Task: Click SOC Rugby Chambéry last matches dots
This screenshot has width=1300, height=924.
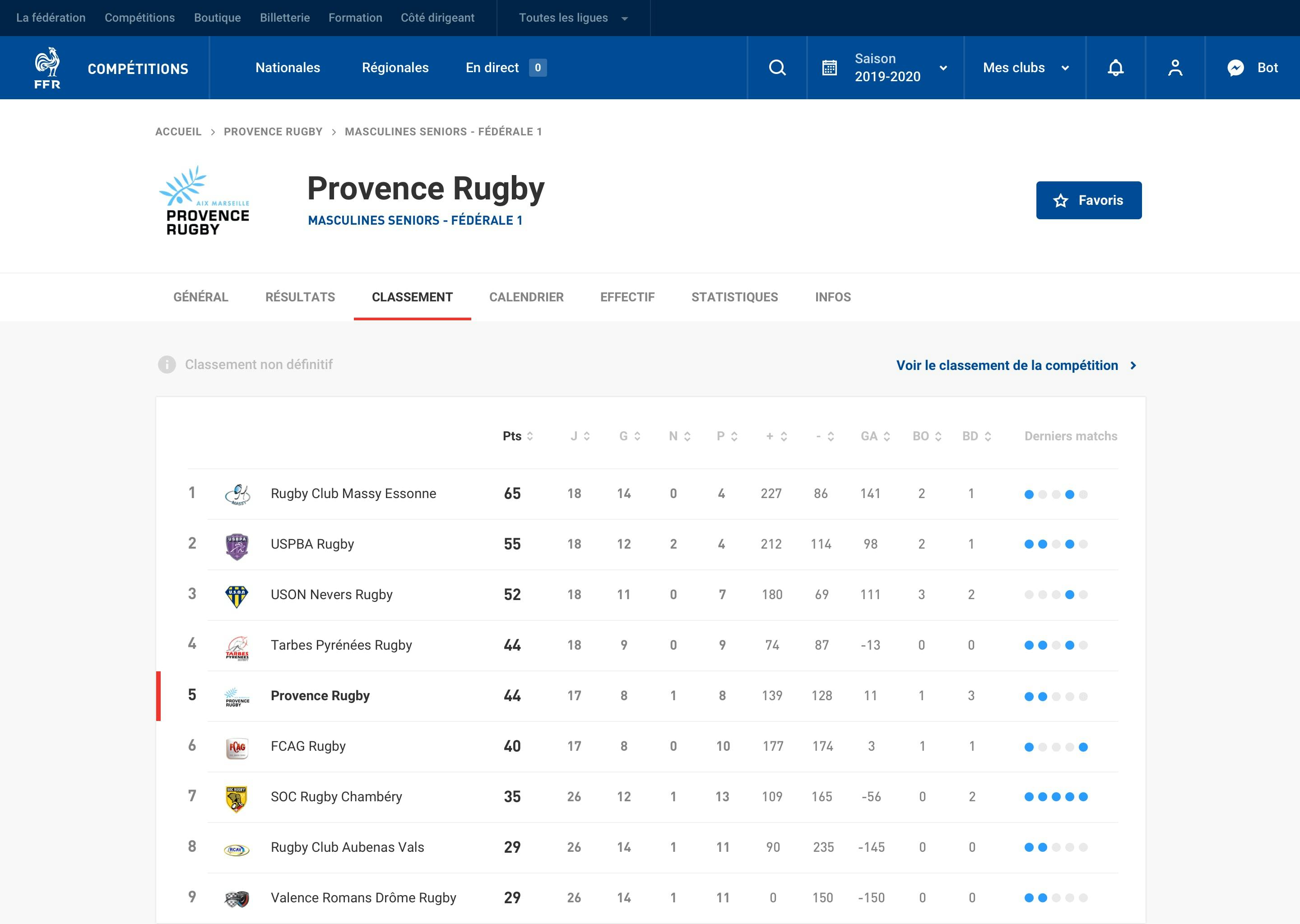Action: pos(1056,797)
